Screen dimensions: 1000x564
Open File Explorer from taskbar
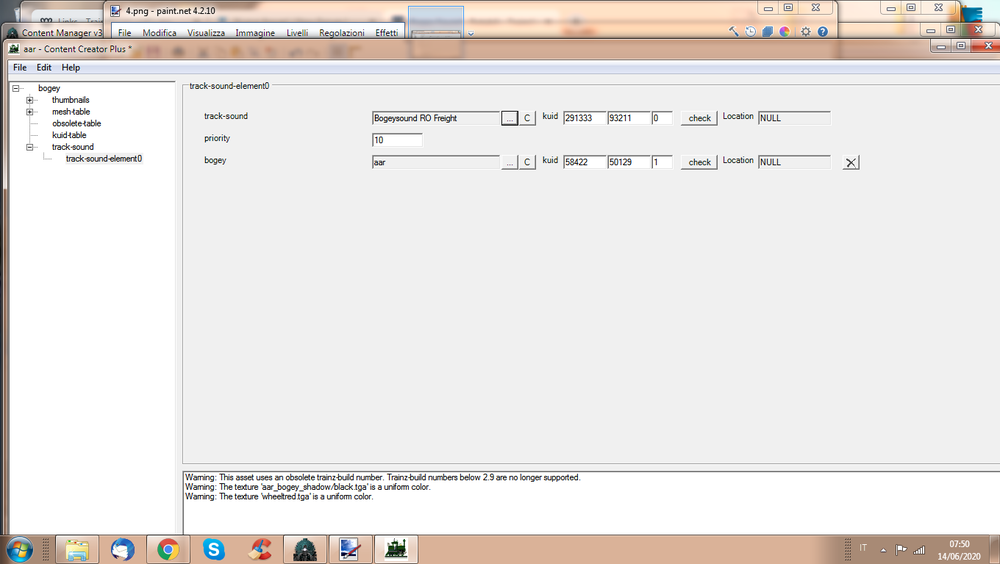77,549
